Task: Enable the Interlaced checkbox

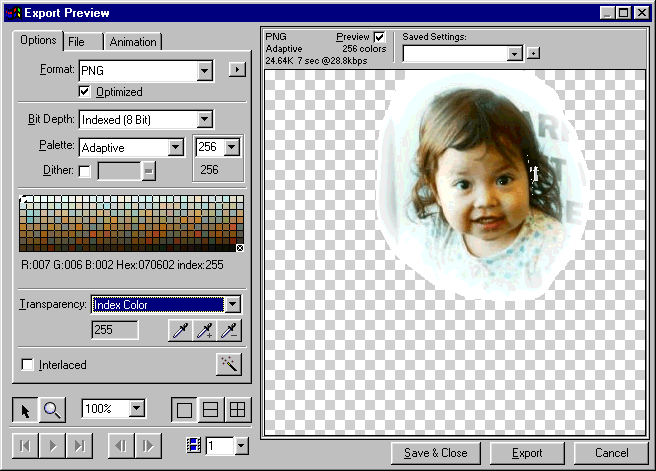Action: (x=27, y=365)
